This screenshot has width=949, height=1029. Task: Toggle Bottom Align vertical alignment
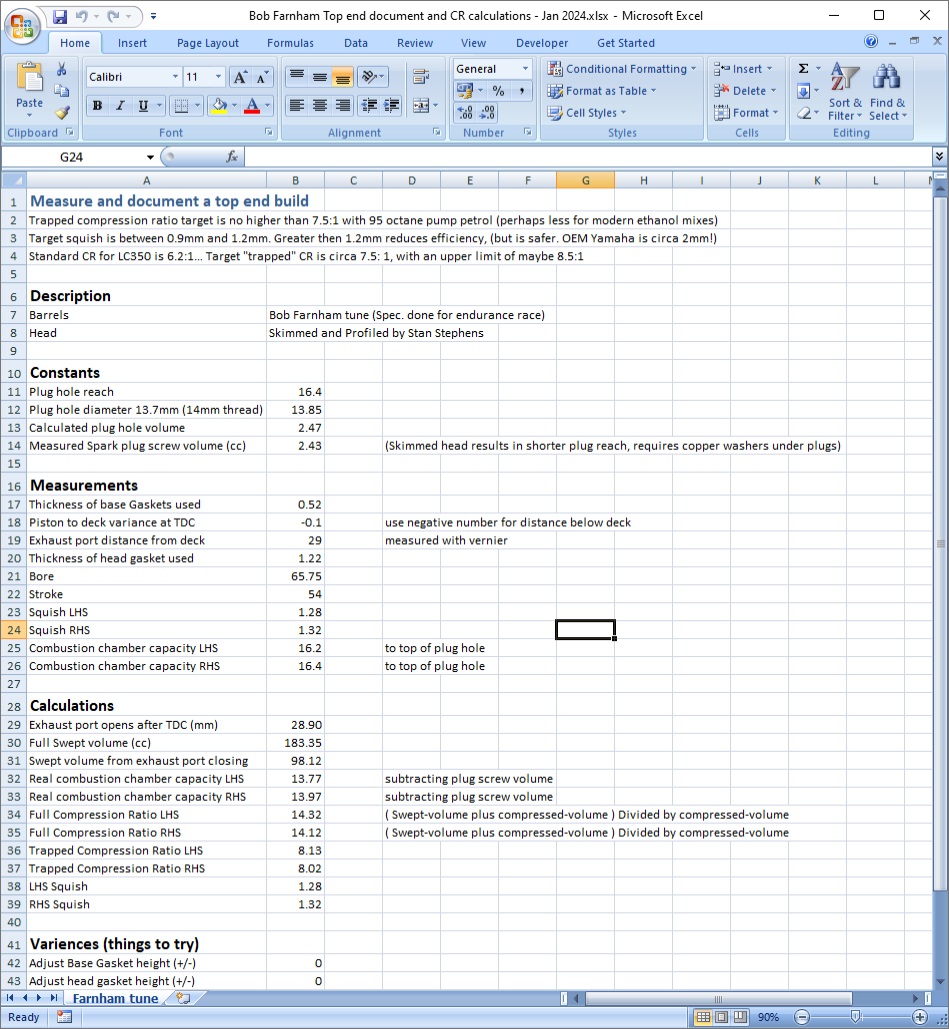tap(343, 77)
